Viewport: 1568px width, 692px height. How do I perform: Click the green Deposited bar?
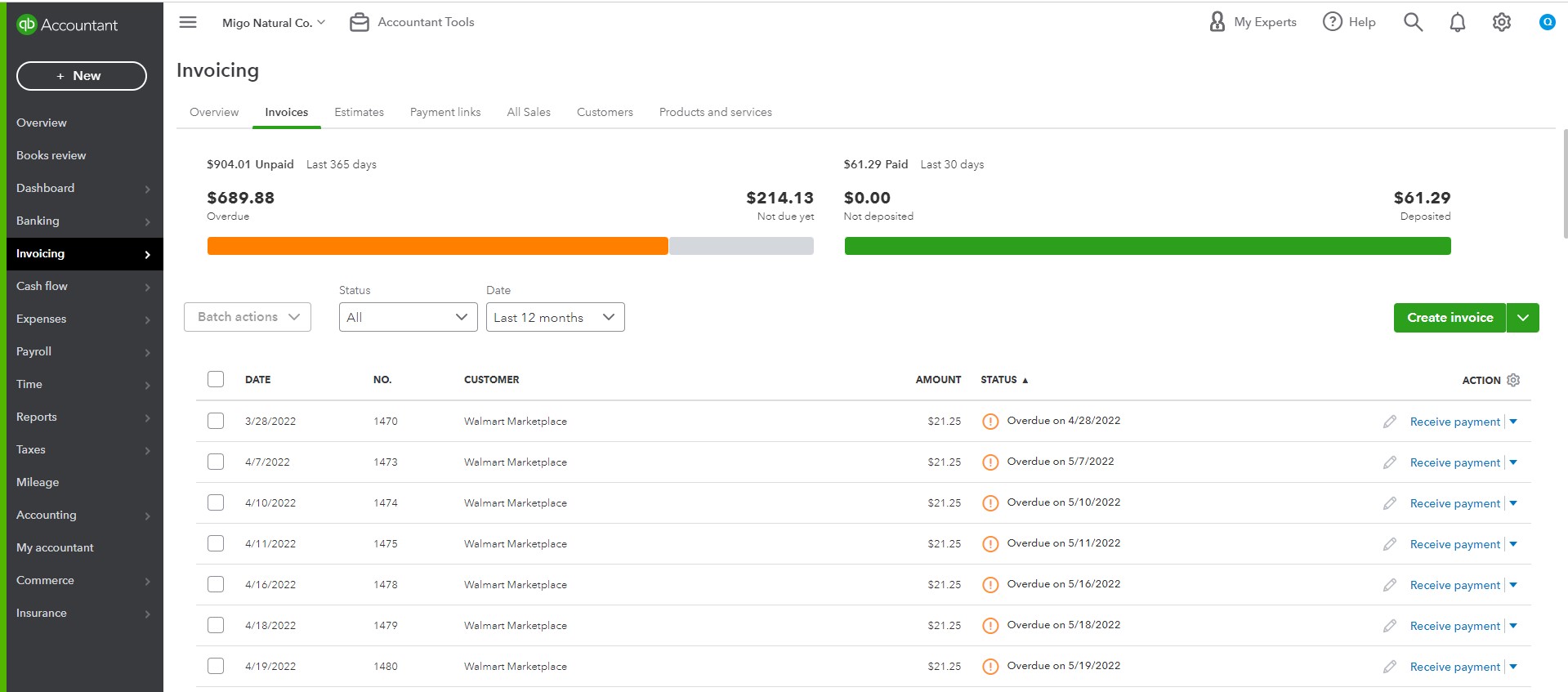[x=1147, y=246]
